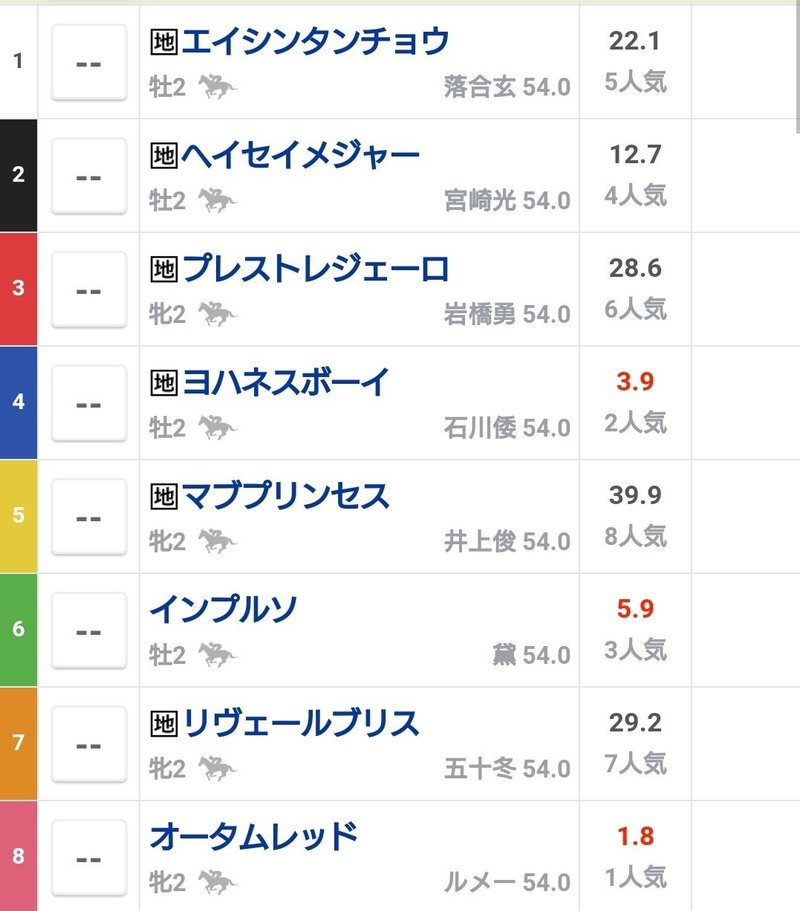800x911 pixels.
Task: Click odds value 12.7
Action: [x=634, y=155]
